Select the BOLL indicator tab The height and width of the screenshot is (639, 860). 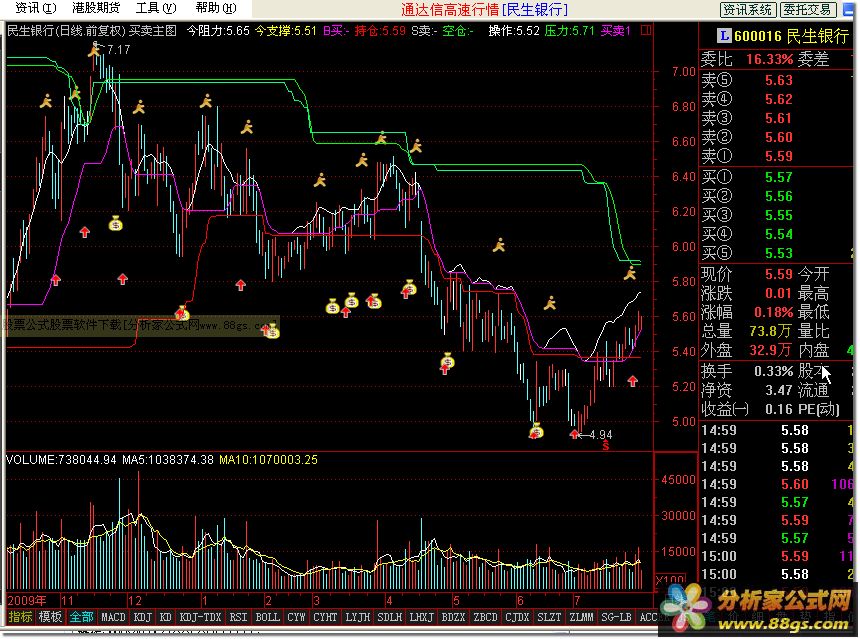click(x=268, y=618)
